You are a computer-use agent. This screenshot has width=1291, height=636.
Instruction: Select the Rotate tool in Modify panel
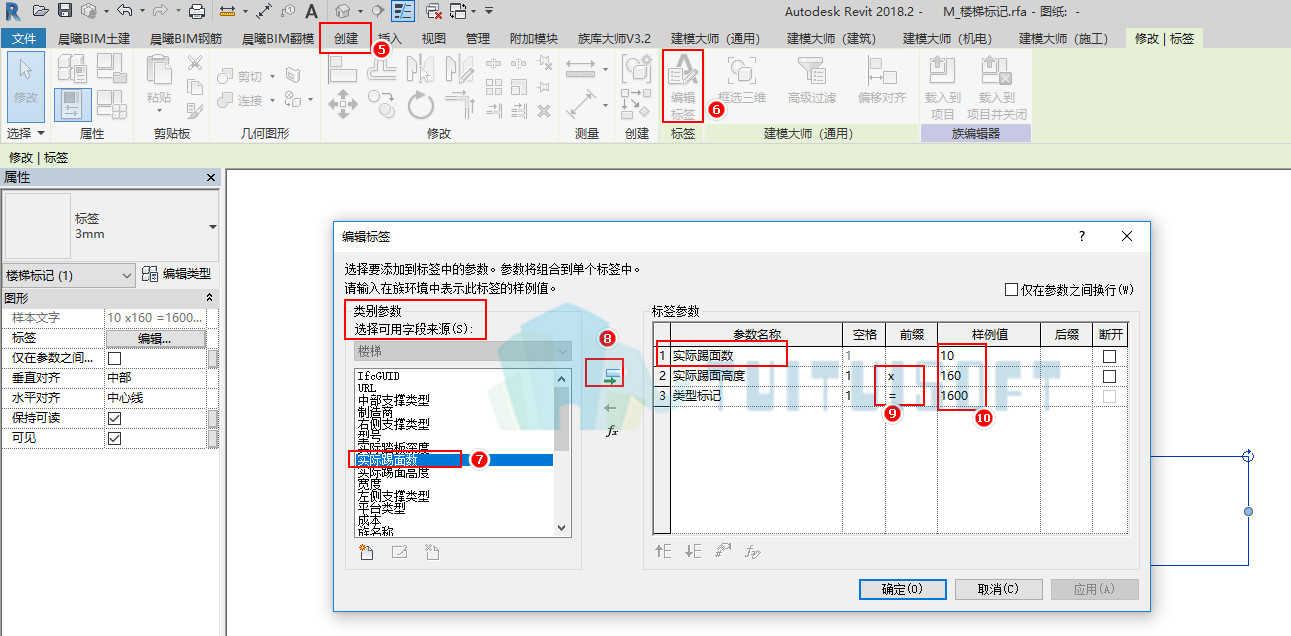pyautogui.click(x=421, y=103)
